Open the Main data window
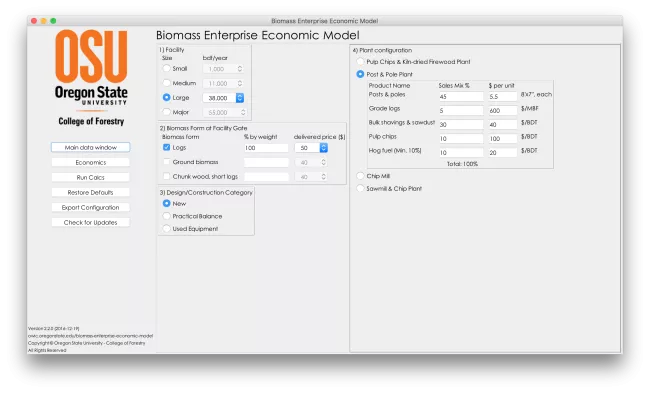This screenshot has width=650, height=393. click(x=90, y=147)
